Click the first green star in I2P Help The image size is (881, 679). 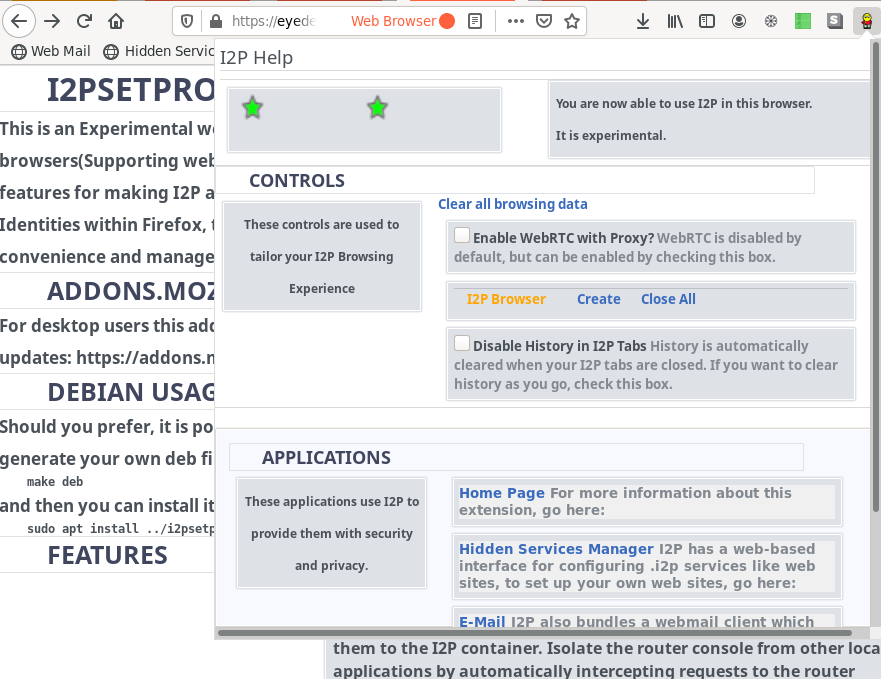coord(253,108)
